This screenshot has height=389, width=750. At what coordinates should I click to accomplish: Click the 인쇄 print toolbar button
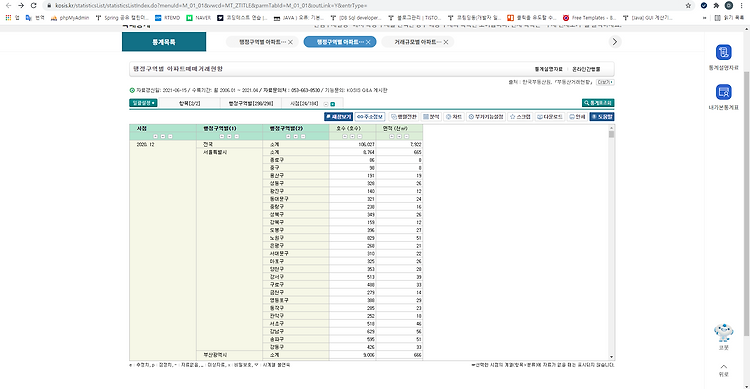(x=577, y=117)
